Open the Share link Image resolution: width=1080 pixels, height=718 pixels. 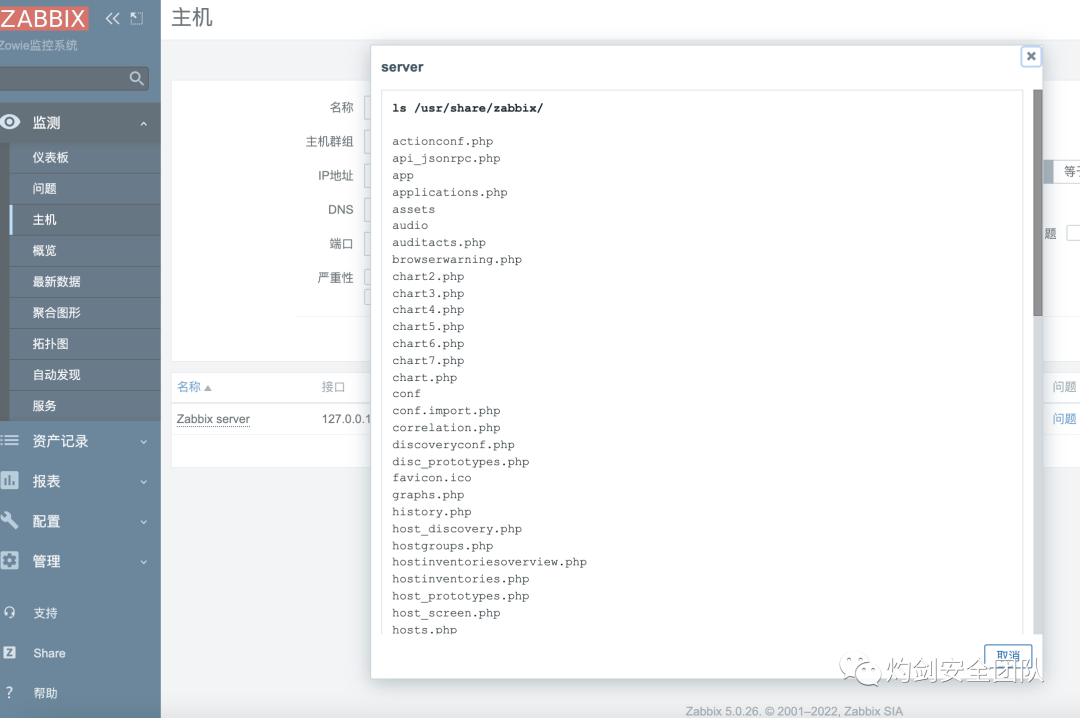click(50, 653)
